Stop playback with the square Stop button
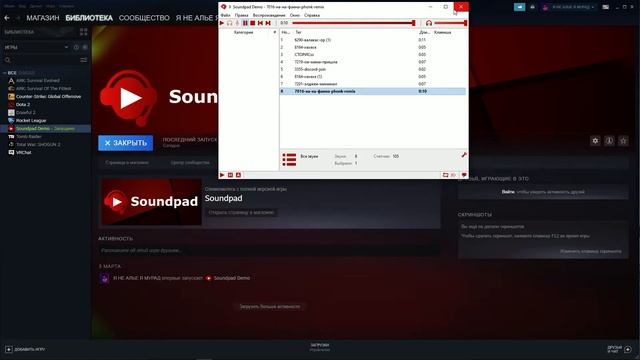 coord(253,23)
